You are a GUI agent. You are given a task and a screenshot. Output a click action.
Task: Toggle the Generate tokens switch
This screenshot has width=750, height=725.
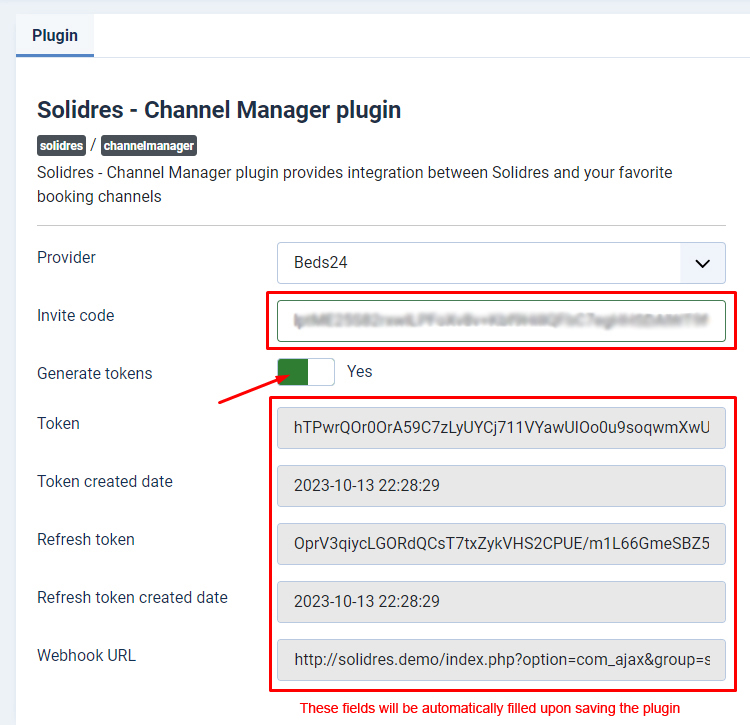tap(306, 372)
